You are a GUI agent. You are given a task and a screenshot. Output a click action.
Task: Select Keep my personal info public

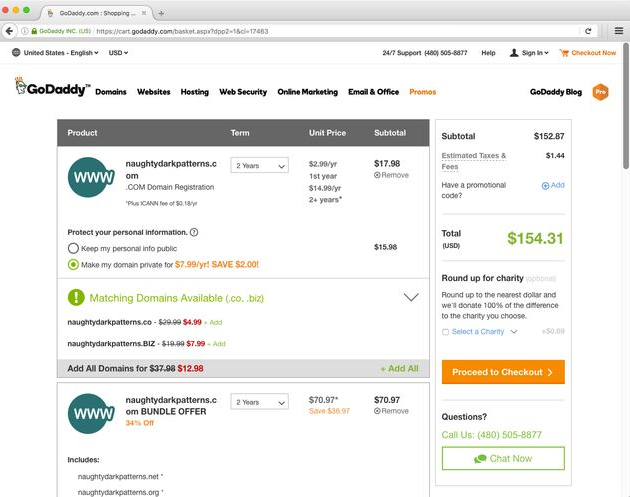point(73,247)
